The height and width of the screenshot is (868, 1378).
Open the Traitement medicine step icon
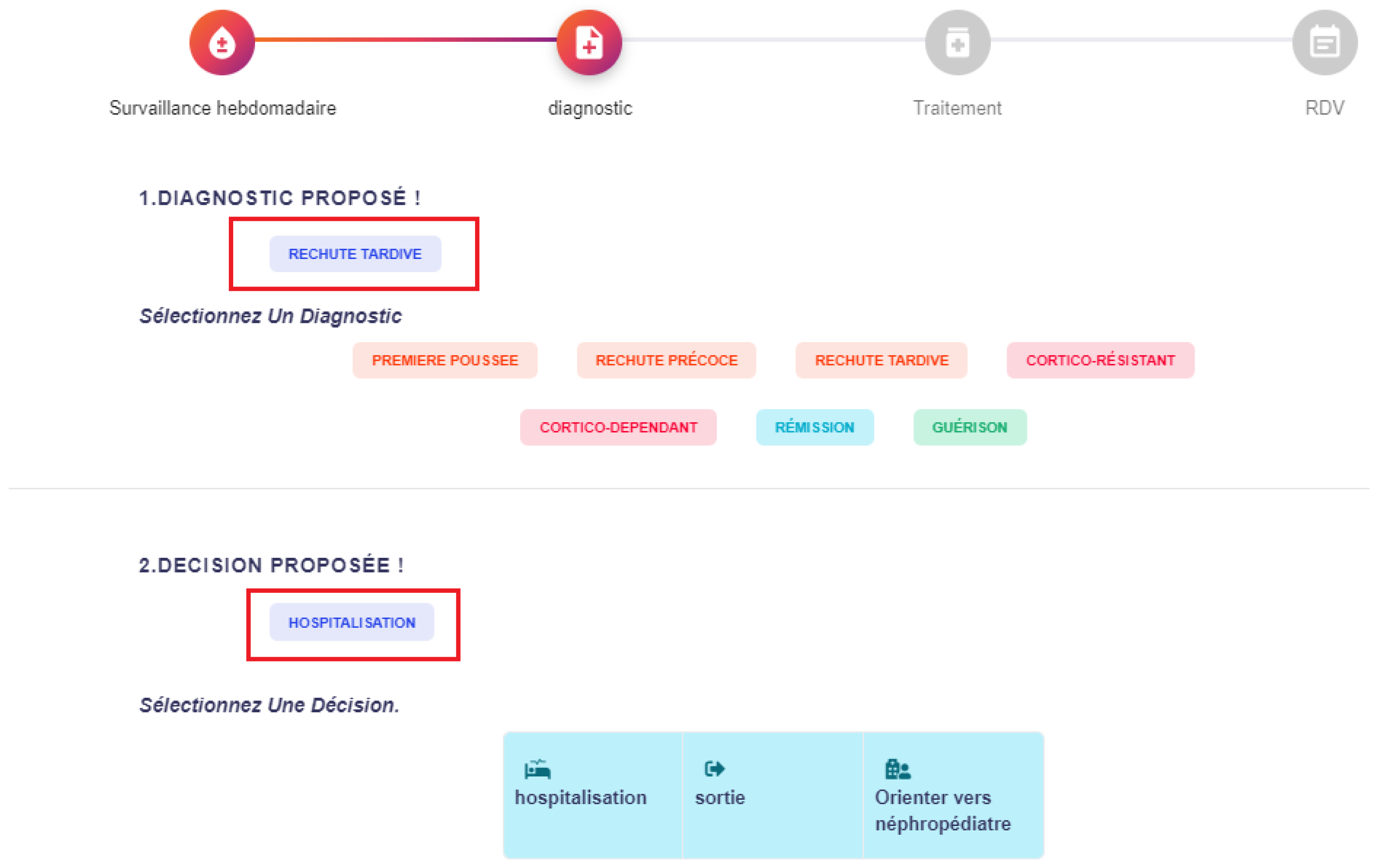click(958, 43)
